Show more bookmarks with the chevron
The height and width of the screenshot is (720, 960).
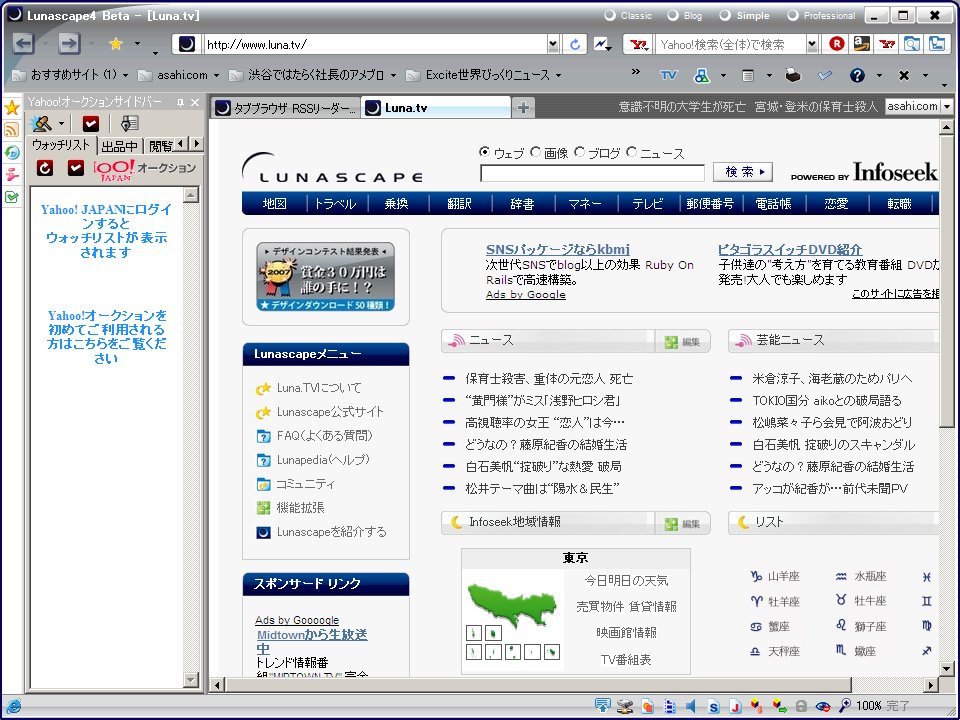pos(636,72)
